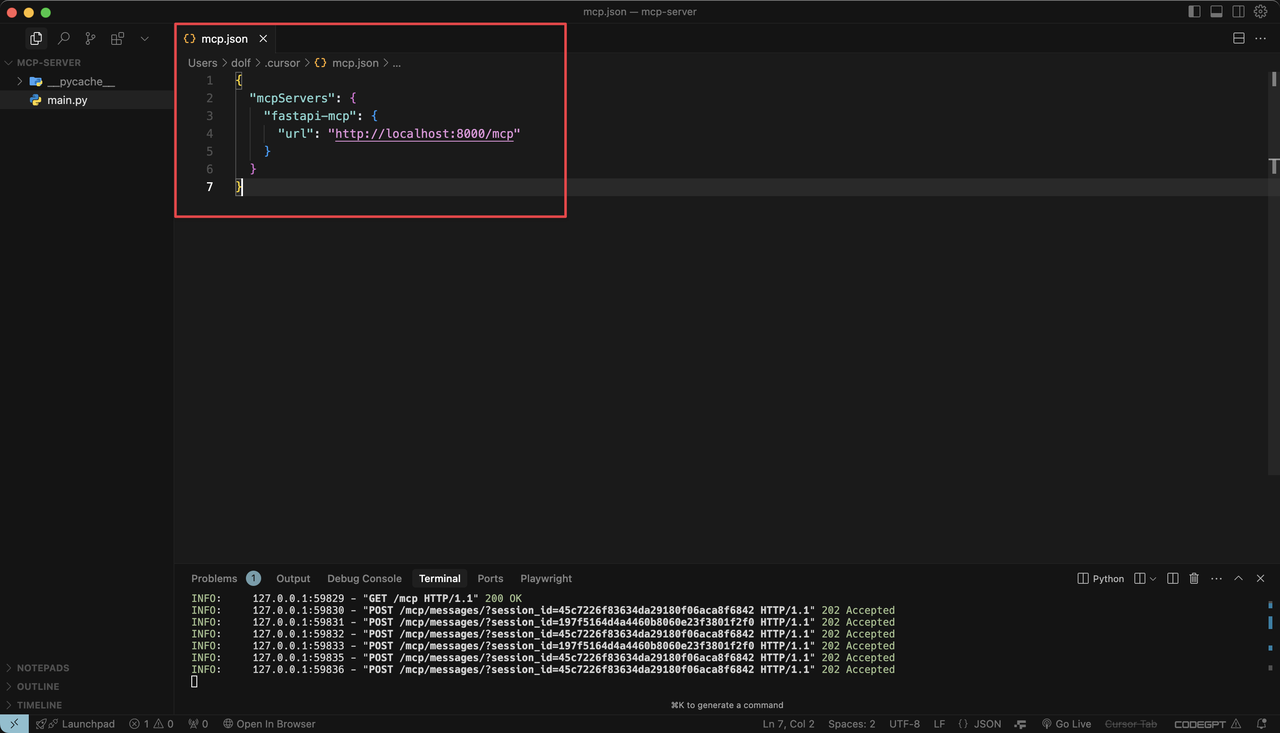The image size is (1280, 733).
Task: Change end of line LF setting
Action: point(940,723)
